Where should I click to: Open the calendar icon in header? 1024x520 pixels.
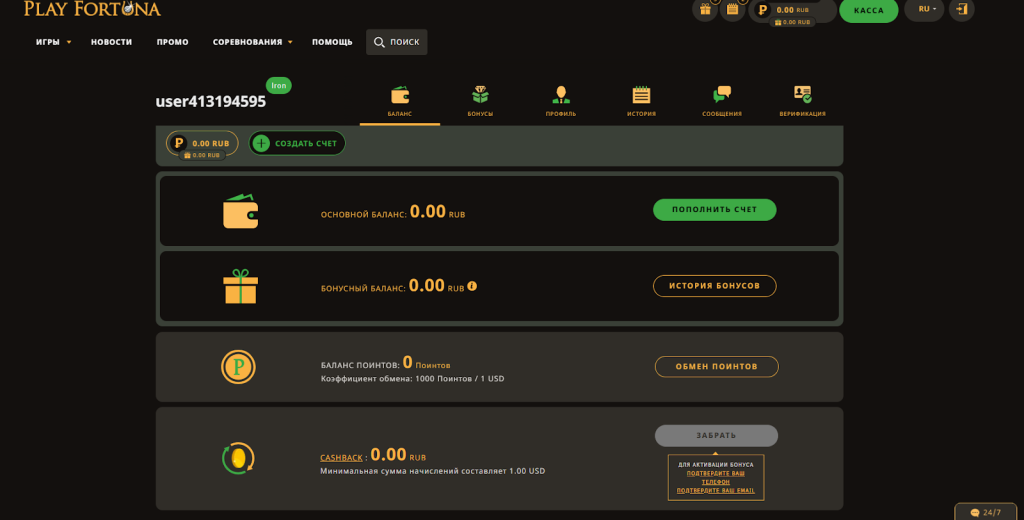click(733, 10)
